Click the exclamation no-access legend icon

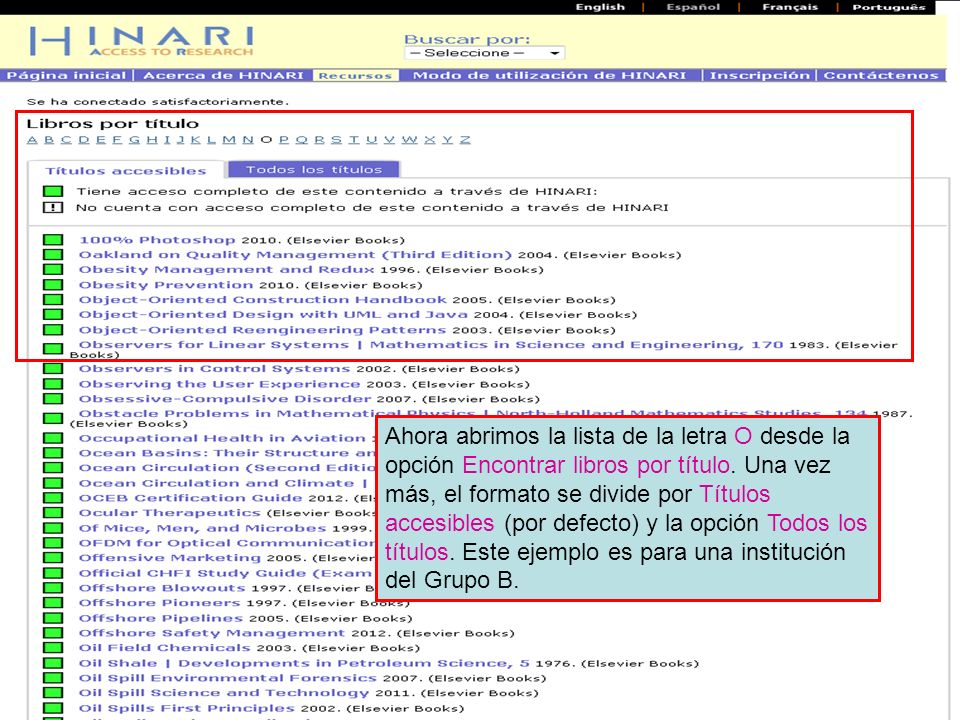coord(53,208)
